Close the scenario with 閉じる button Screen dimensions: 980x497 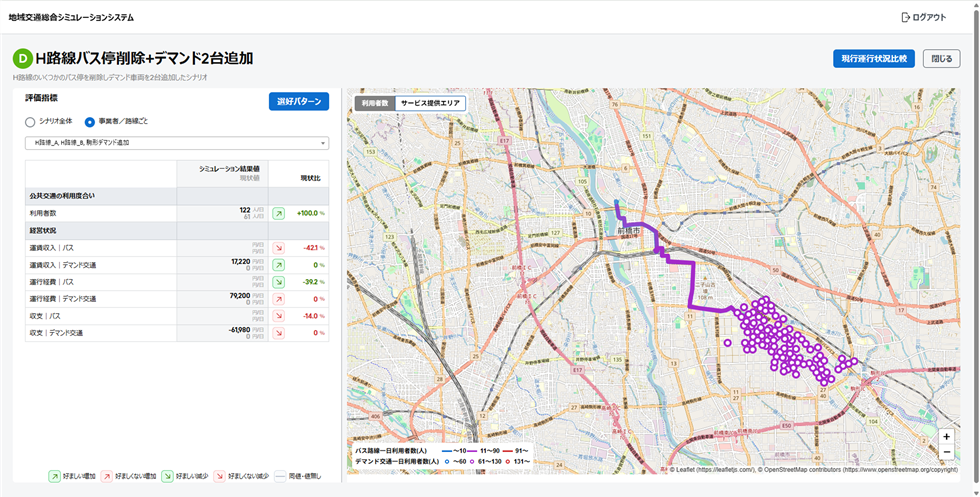pos(941,59)
